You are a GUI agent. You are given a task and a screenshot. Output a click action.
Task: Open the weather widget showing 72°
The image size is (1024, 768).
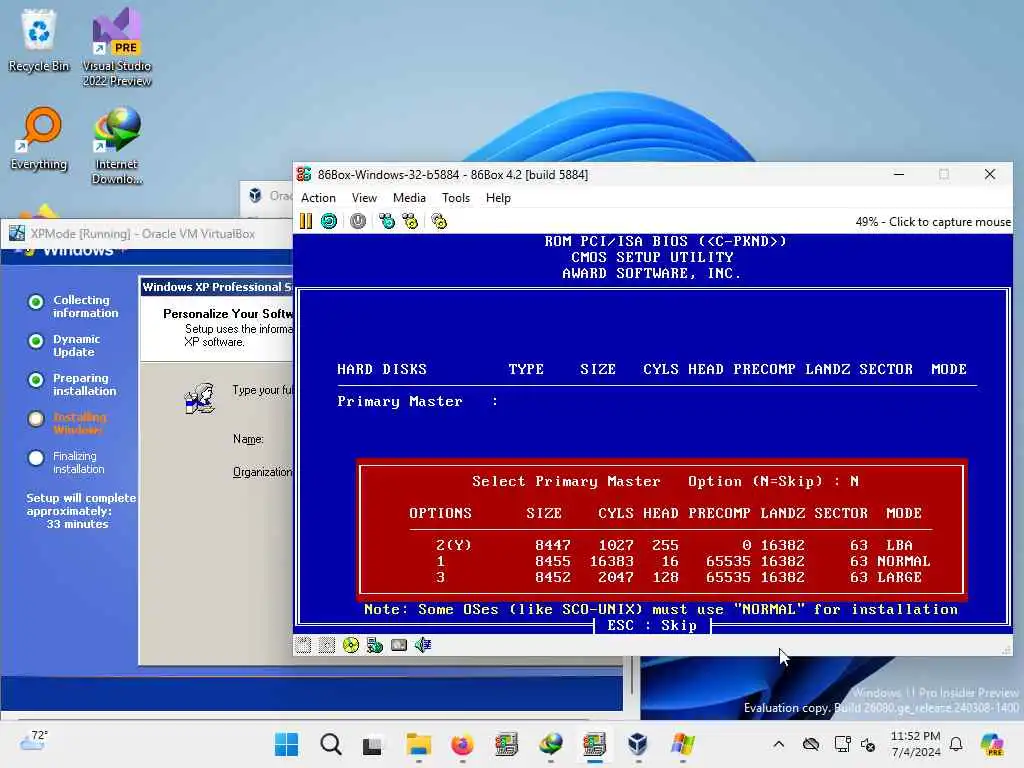click(34, 740)
